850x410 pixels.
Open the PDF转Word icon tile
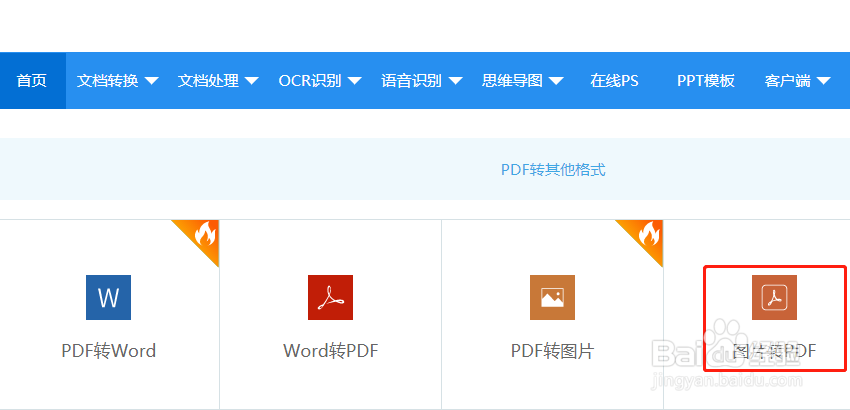(x=108, y=297)
